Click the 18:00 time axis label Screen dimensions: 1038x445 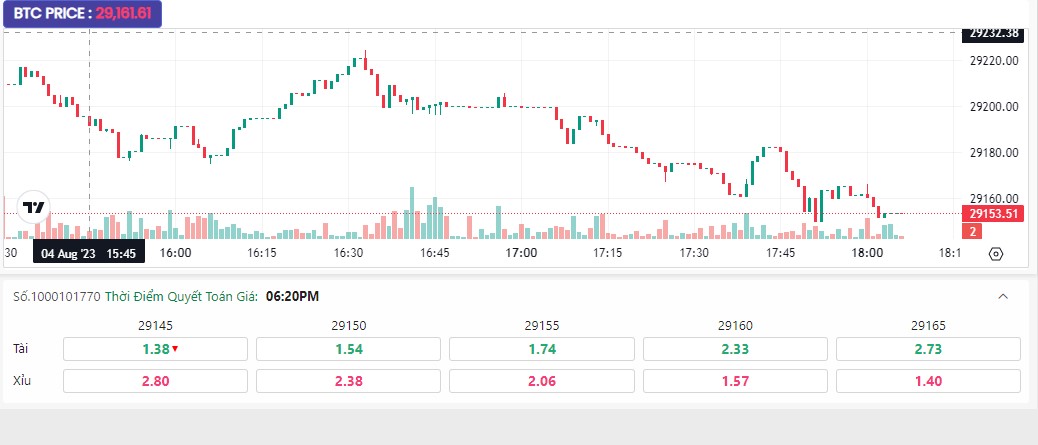[867, 253]
